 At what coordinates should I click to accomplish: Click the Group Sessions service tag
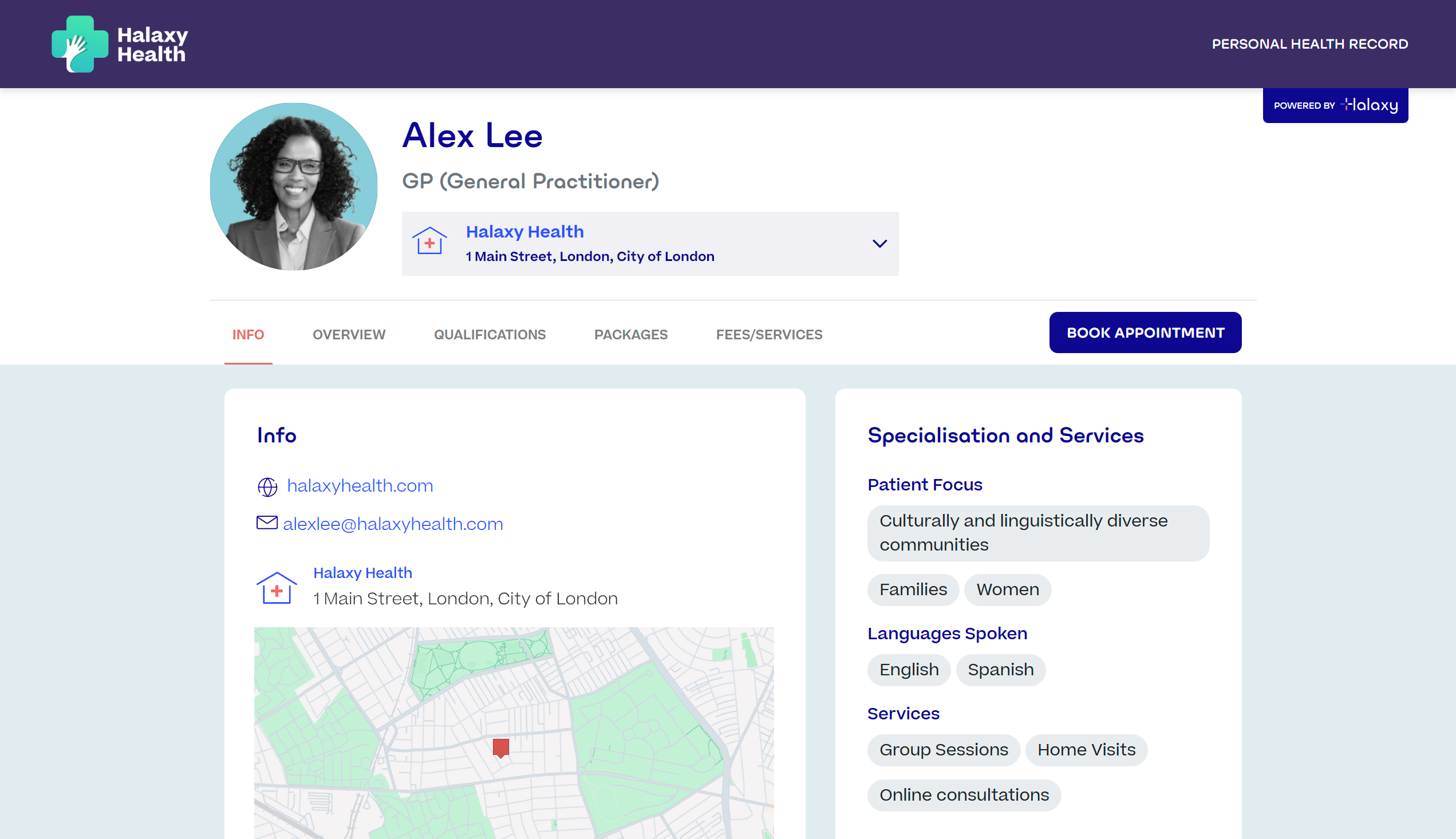pyautogui.click(x=944, y=750)
